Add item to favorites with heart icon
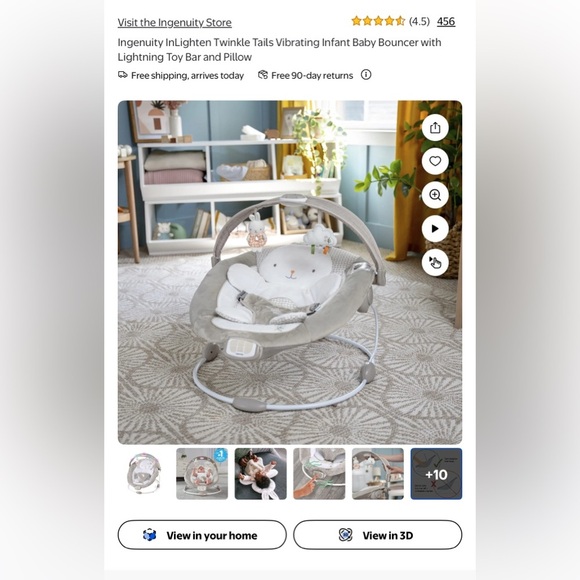580x580 pixels. [x=435, y=161]
